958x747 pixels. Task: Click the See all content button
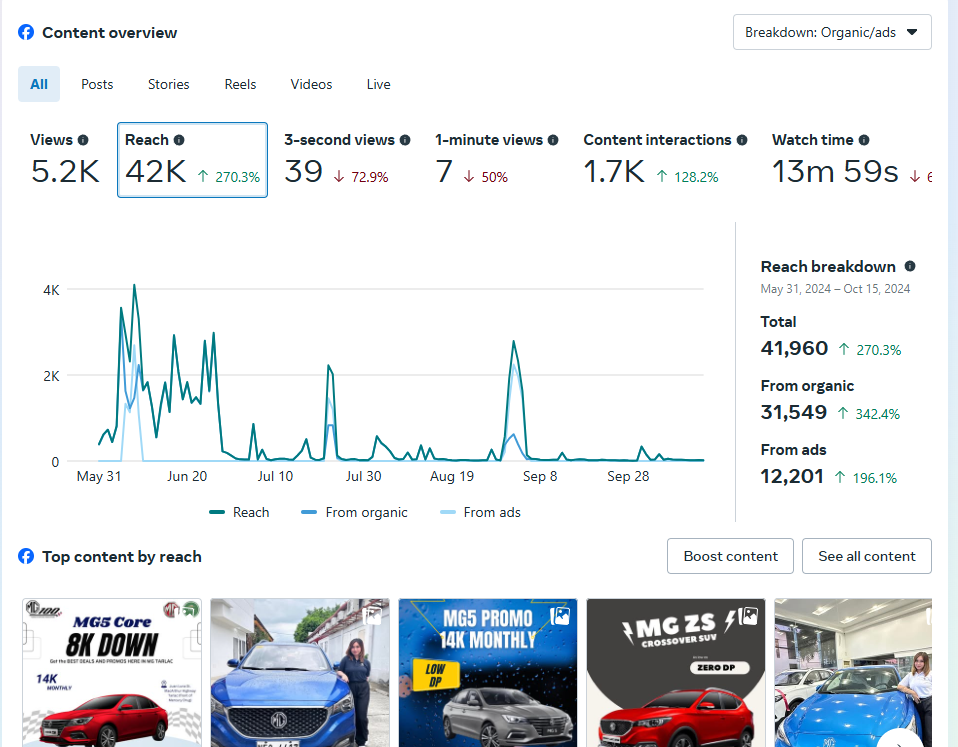(866, 556)
